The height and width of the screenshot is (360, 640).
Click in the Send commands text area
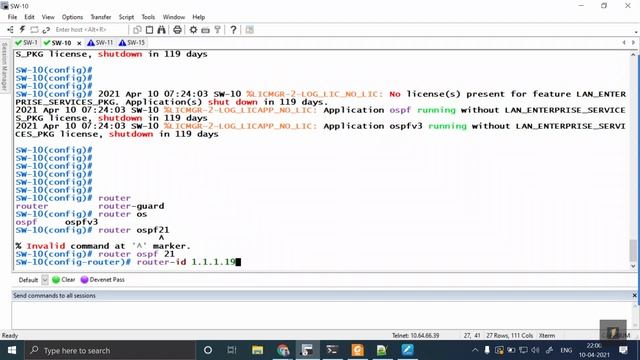tap(322, 315)
